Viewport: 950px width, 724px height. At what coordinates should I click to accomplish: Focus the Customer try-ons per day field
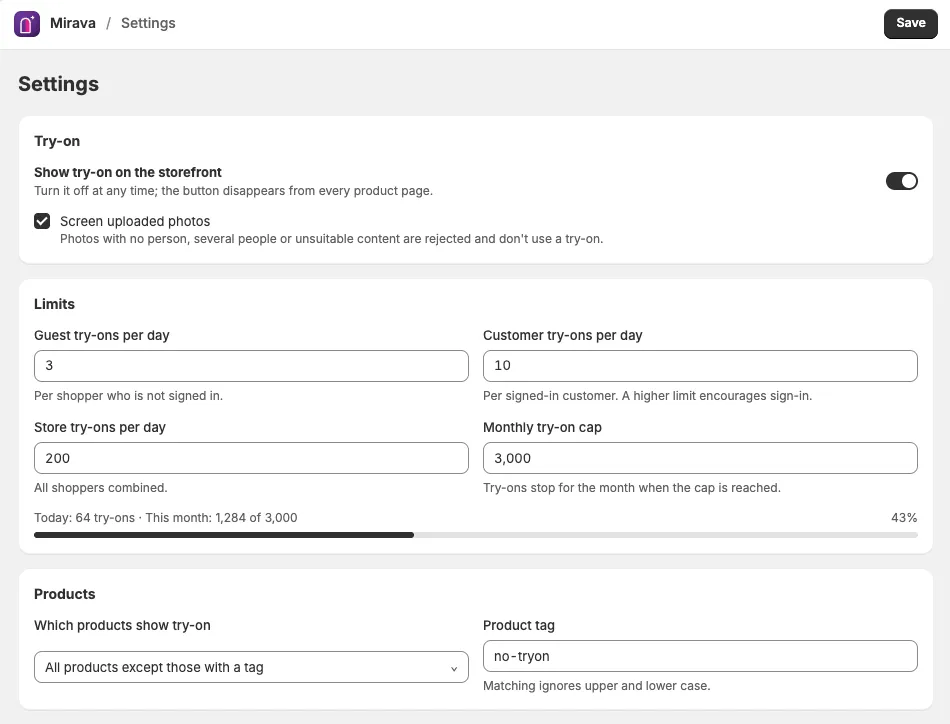[700, 366]
